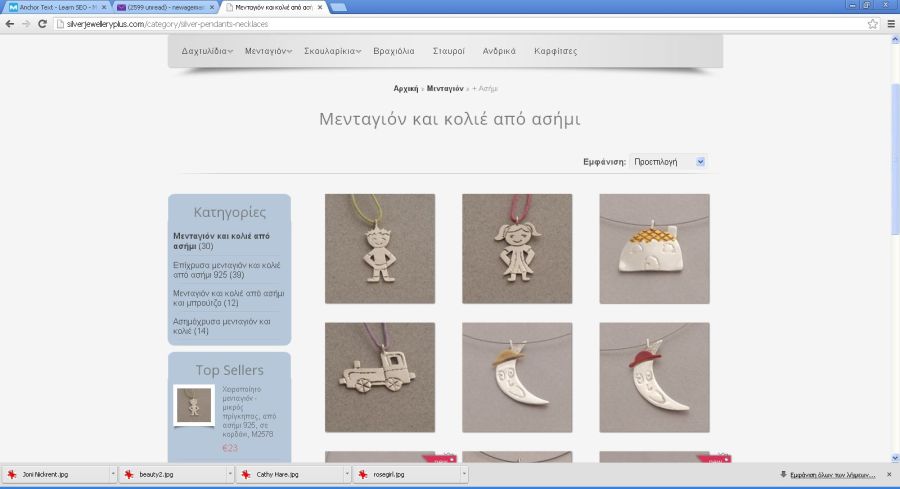
Task: Open the new tab button
Action: click(338, 7)
